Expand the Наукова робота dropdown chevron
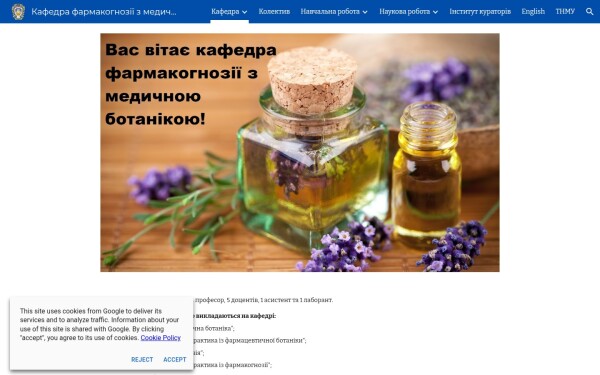 tap(435, 12)
